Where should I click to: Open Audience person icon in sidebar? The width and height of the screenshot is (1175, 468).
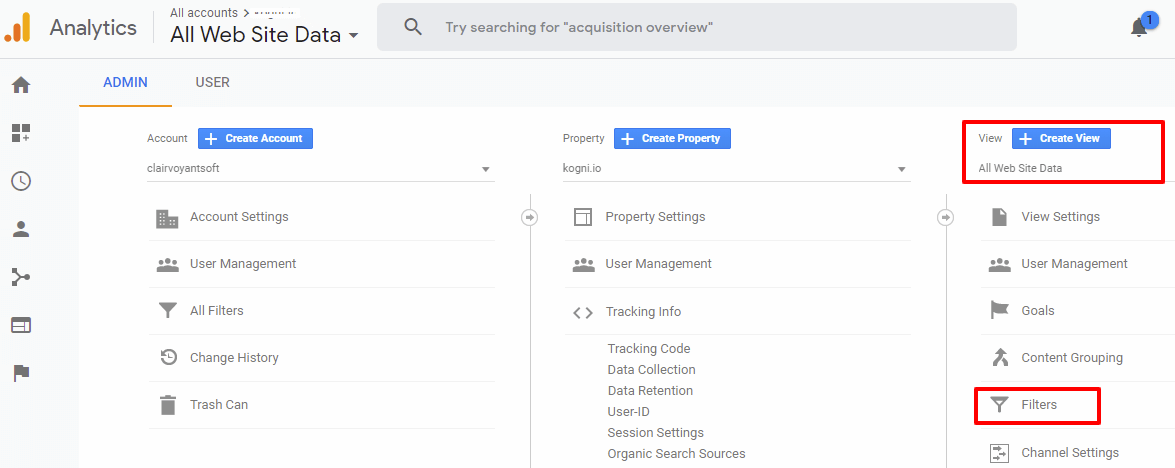(21, 229)
